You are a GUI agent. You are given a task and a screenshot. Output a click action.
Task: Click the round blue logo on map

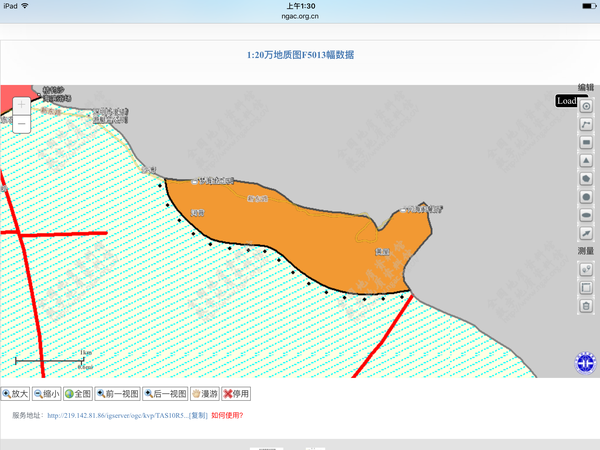pos(585,363)
